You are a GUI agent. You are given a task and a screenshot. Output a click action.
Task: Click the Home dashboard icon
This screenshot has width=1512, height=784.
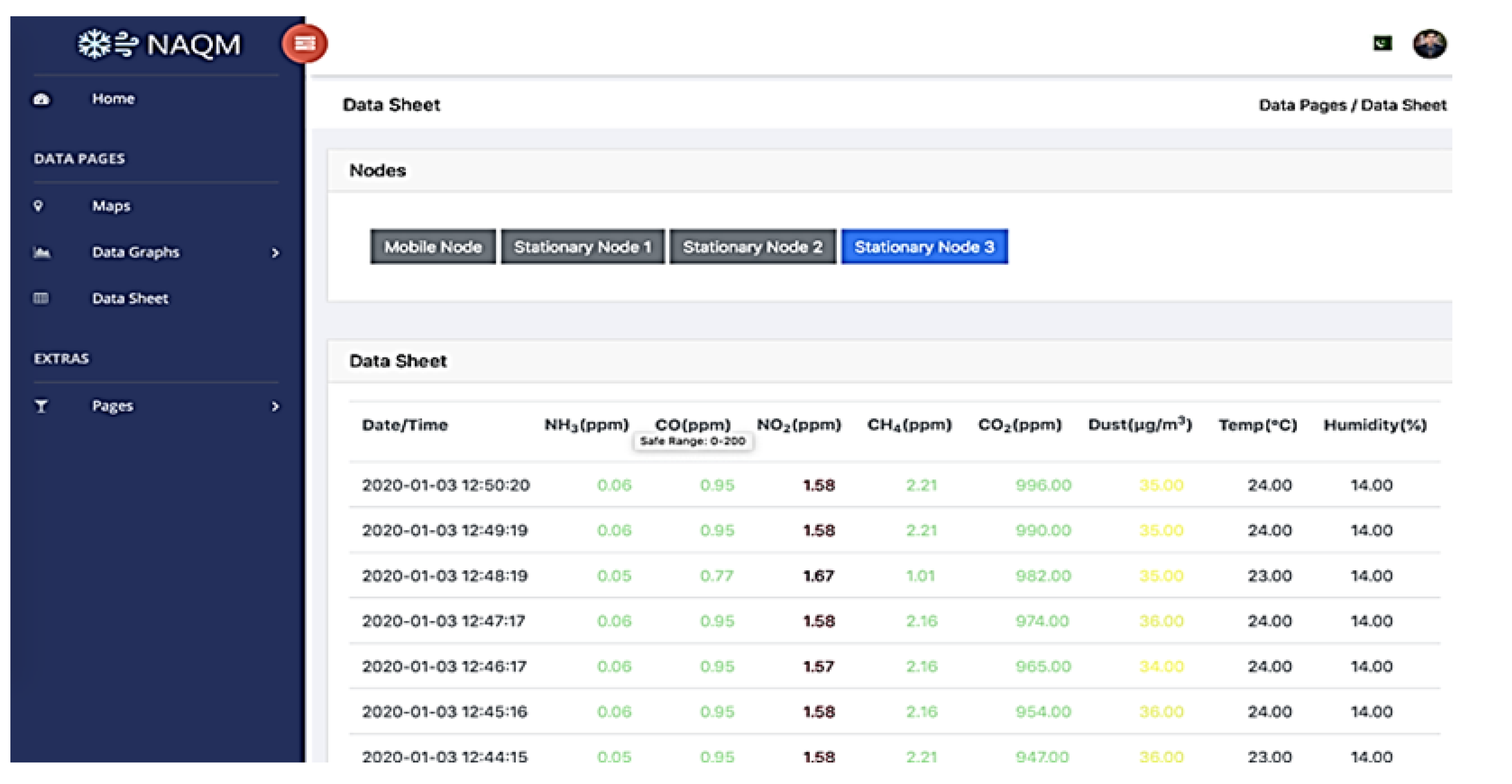pos(41,99)
